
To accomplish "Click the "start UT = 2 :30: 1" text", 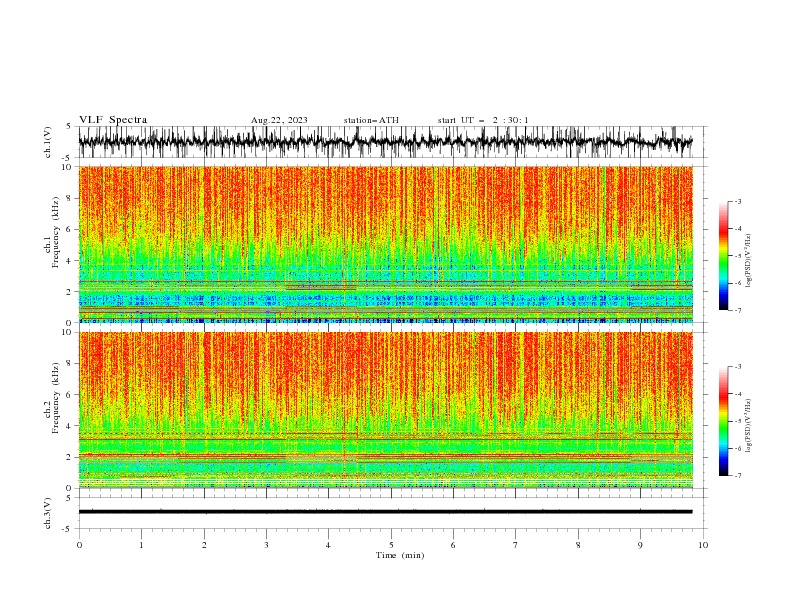I will click(483, 120).
